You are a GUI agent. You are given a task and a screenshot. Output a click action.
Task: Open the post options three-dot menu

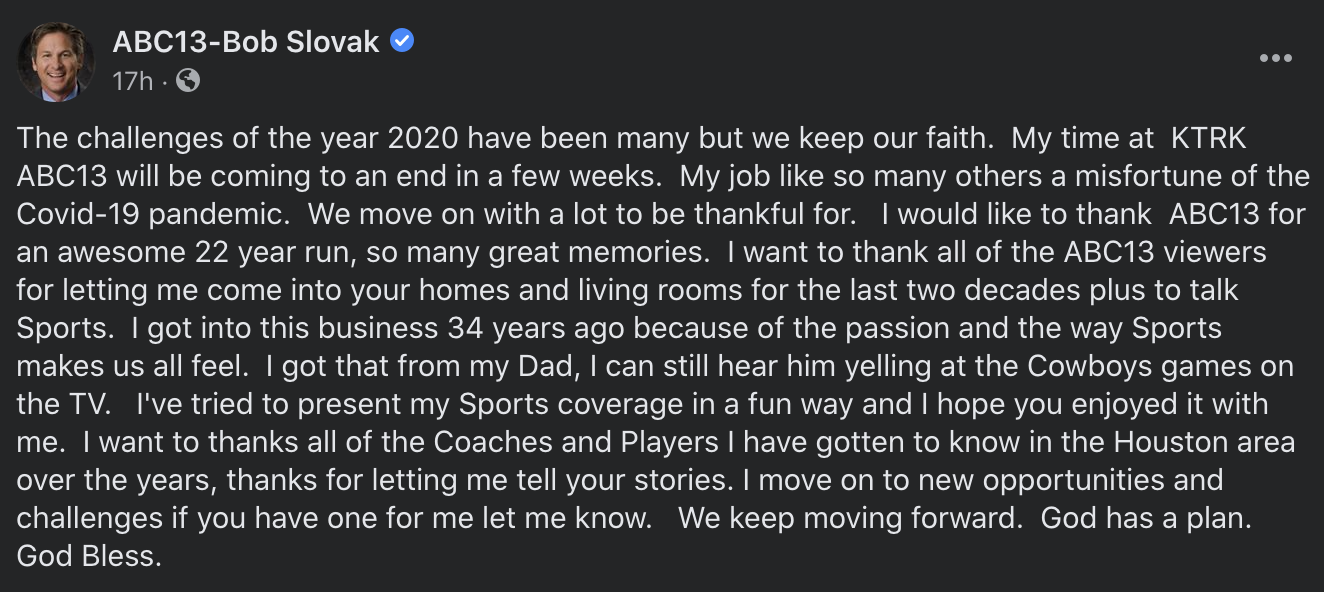pos(1275,58)
